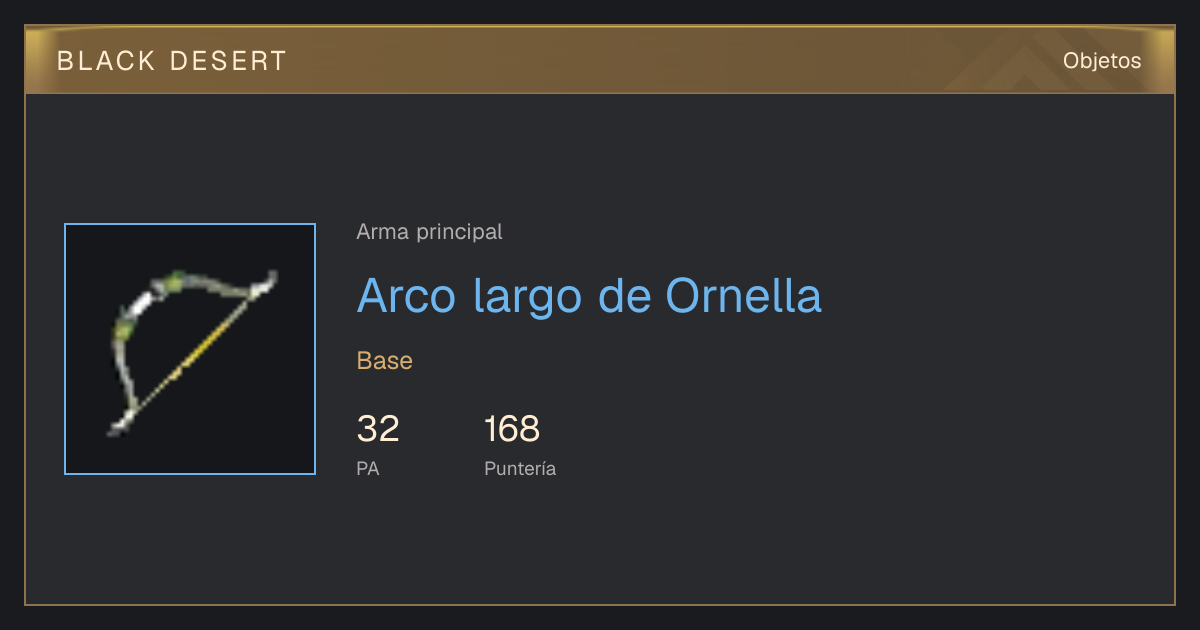
Task: Click the white lower tip of the bow
Action: (121, 424)
